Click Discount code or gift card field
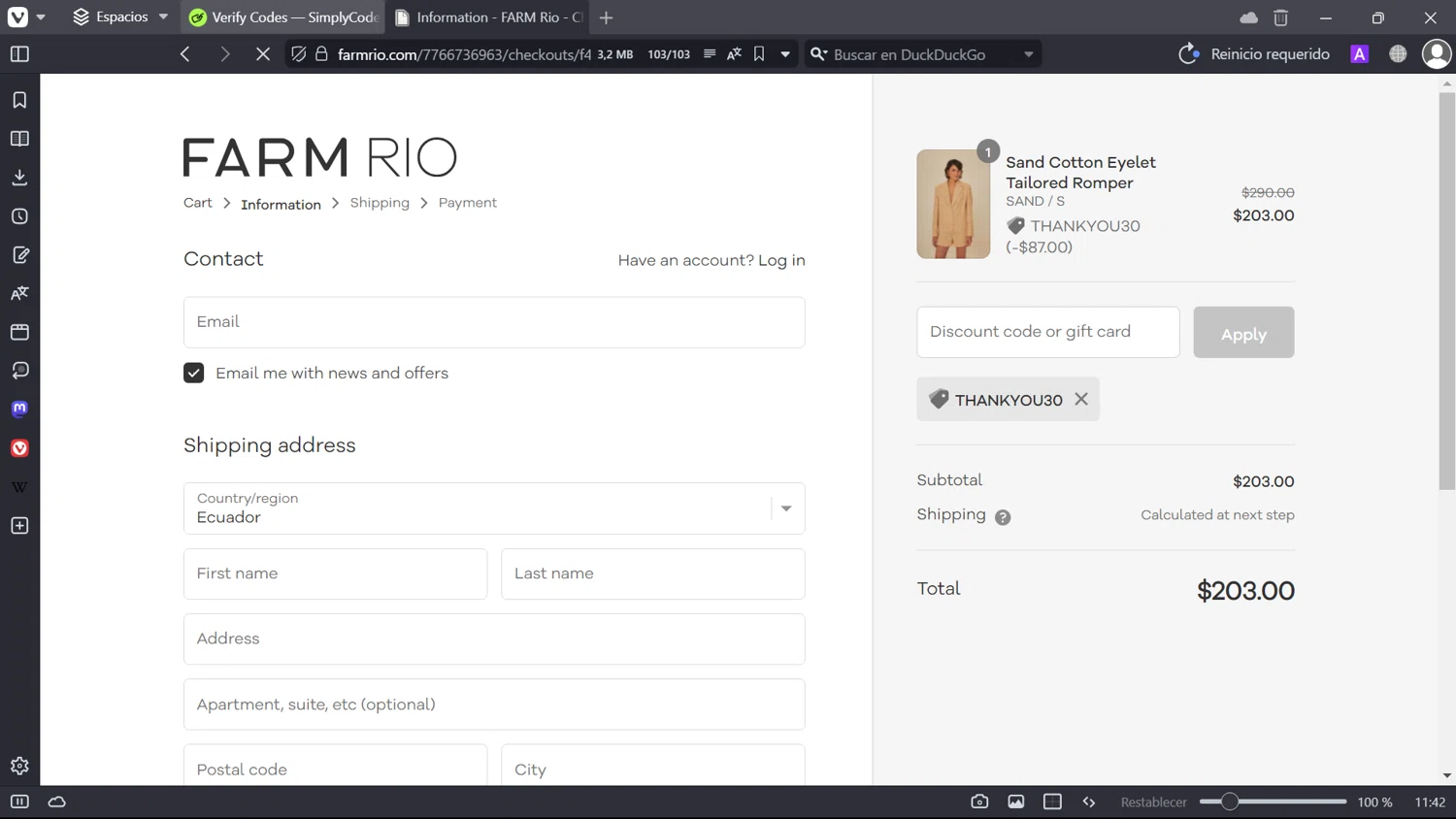 pyautogui.click(x=1048, y=332)
